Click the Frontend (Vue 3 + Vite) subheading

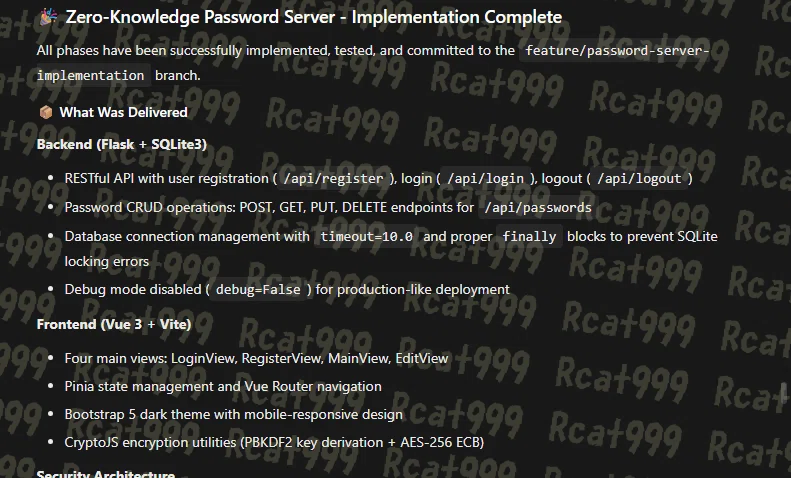114,324
